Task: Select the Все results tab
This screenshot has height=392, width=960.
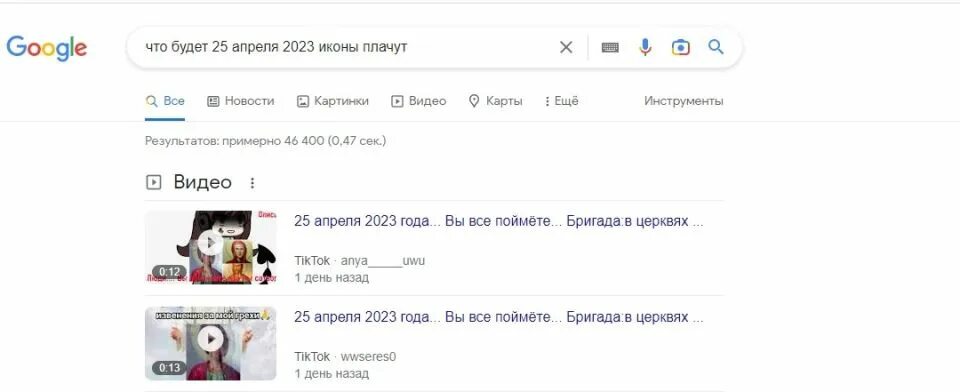Action: coord(165,101)
